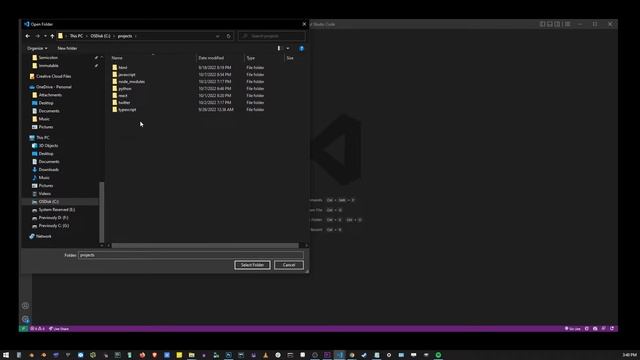The width and height of the screenshot is (640, 360).
Task: Open the recent locations dropdown arrow
Action: 45,36
